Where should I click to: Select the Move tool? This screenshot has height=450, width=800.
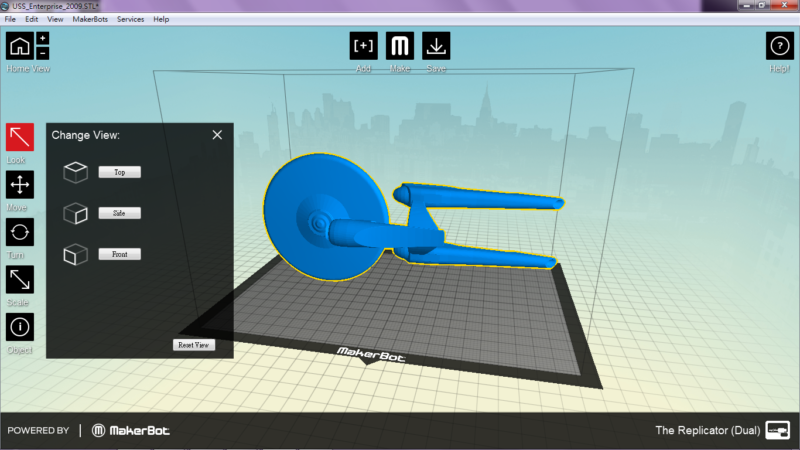pyautogui.click(x=20, y=184)
